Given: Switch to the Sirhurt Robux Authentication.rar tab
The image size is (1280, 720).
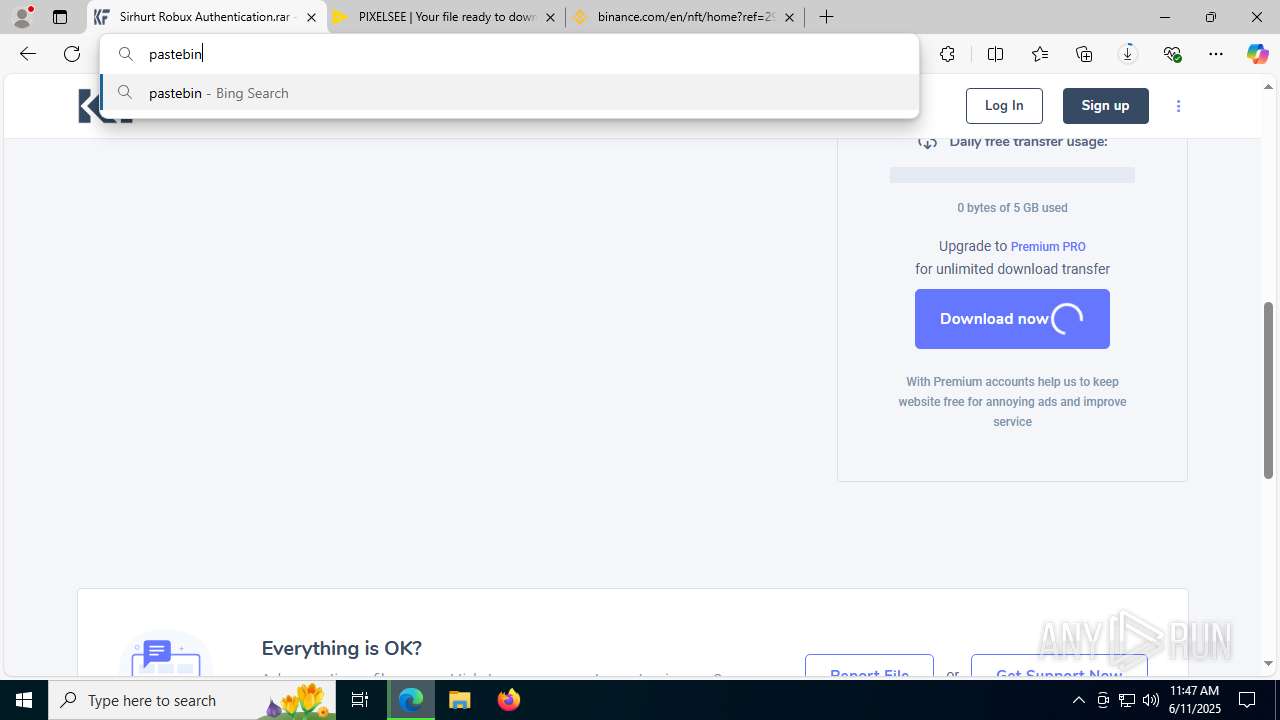Looking at the screenshot, I should pos(207,17).
